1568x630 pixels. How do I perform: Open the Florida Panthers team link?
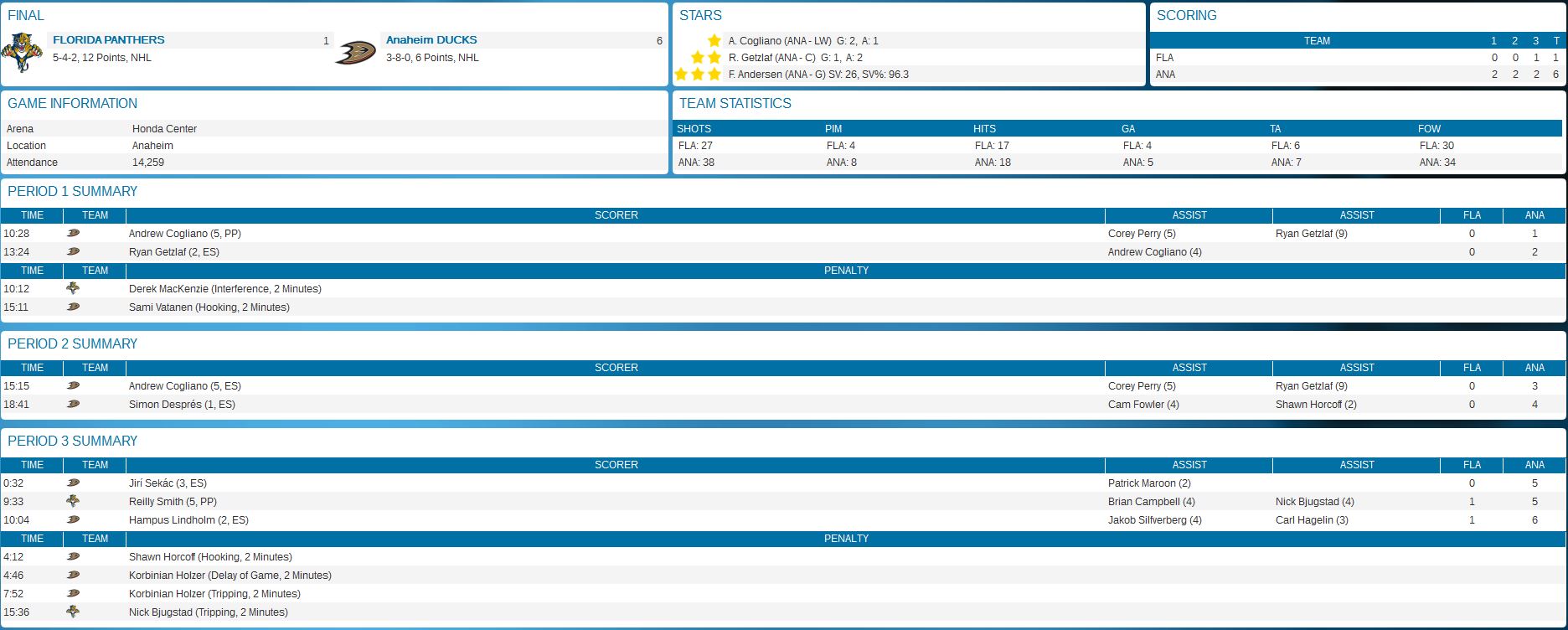click(108, 40)
